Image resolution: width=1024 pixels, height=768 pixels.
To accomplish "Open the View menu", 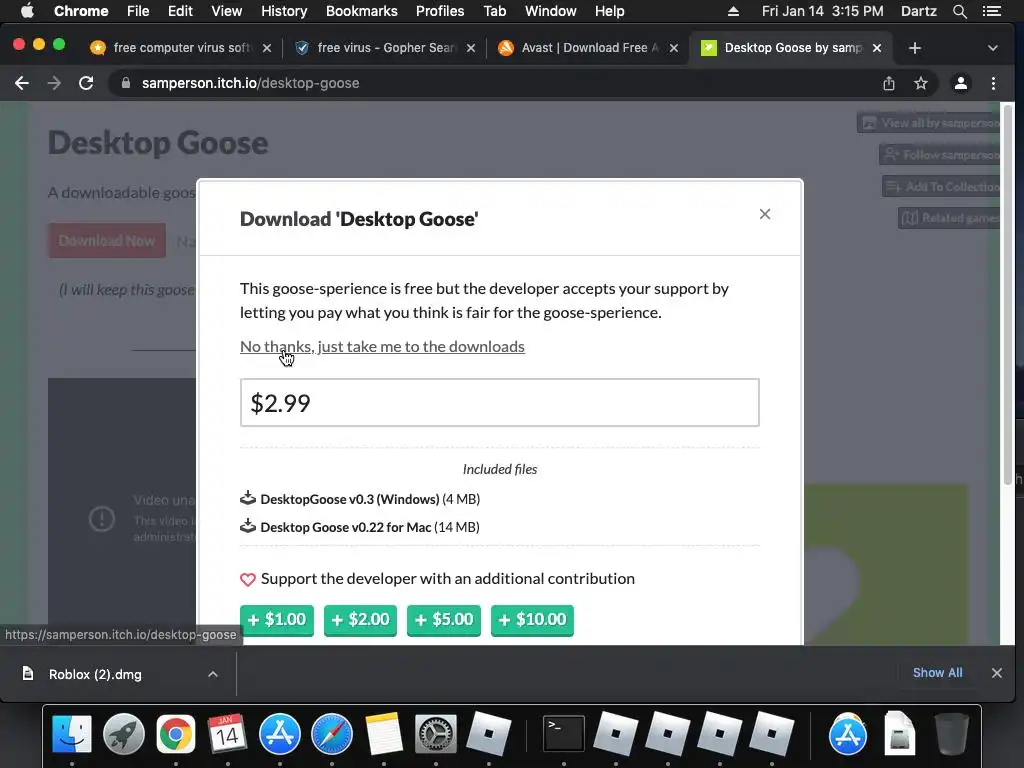I will click(x=227, y=11).
